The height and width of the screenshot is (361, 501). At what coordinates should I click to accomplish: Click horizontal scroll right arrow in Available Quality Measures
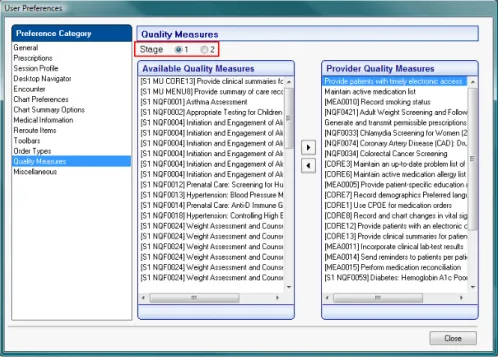(x=277, y=298)
